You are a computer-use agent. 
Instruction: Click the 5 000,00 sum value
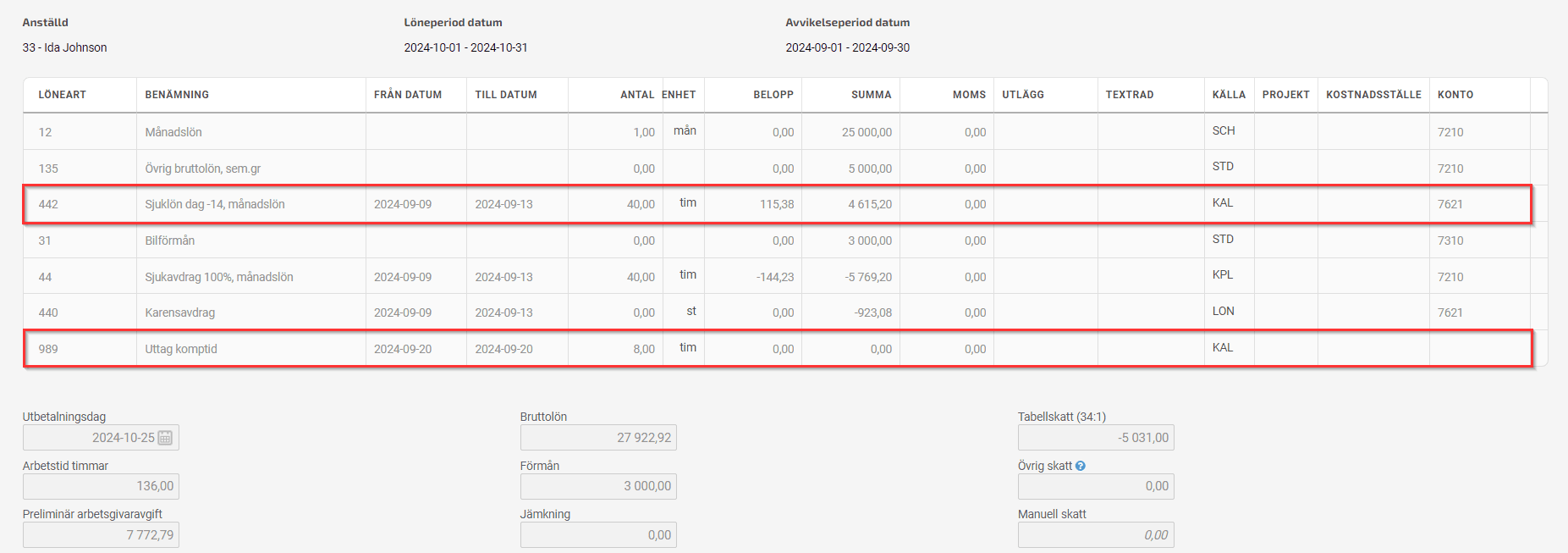(x=870, y=169)
